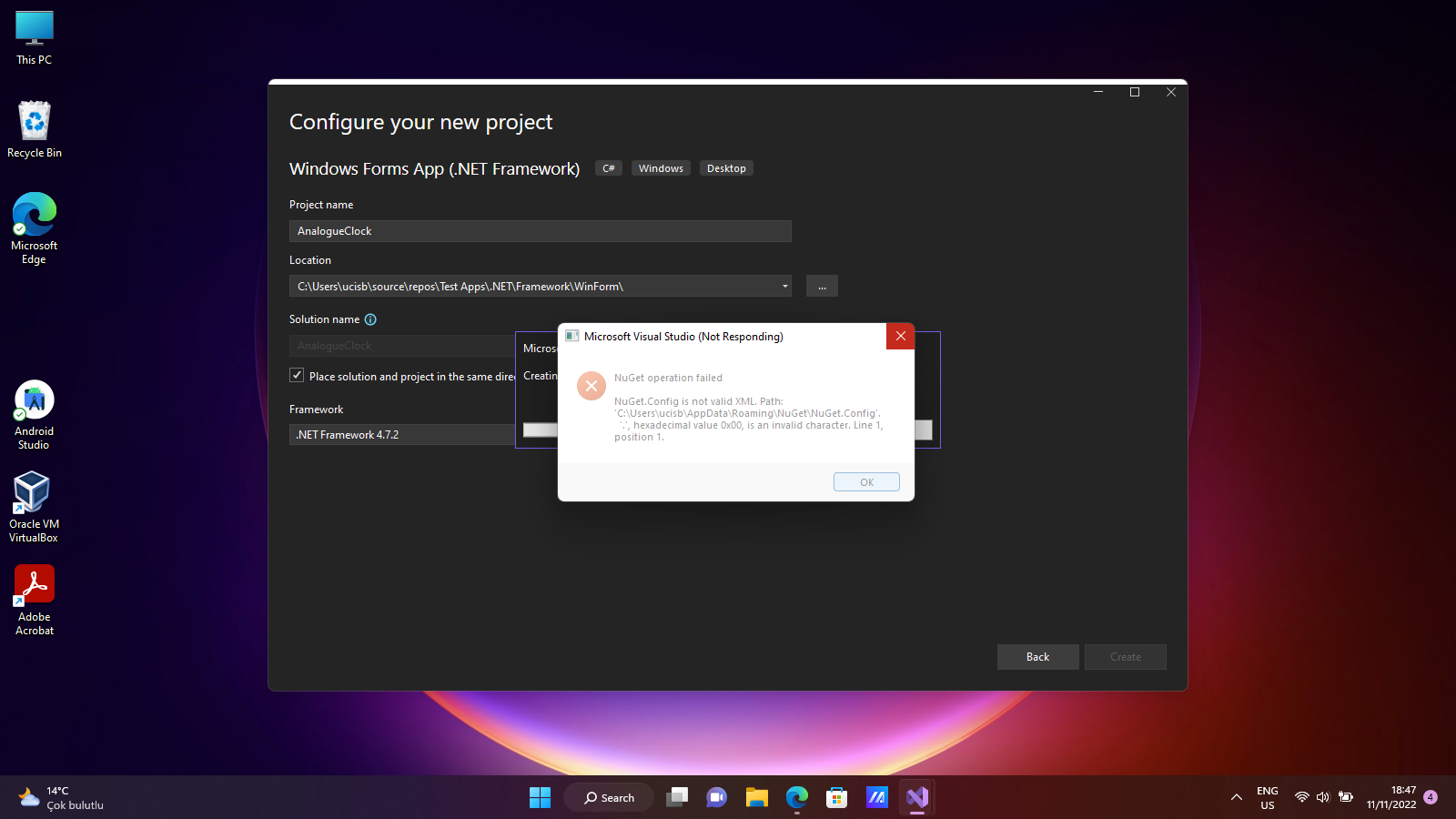Show hidden system tray icons
Image resolution: width=1456 pixels, height=819 pixels.
[1237, 797]
